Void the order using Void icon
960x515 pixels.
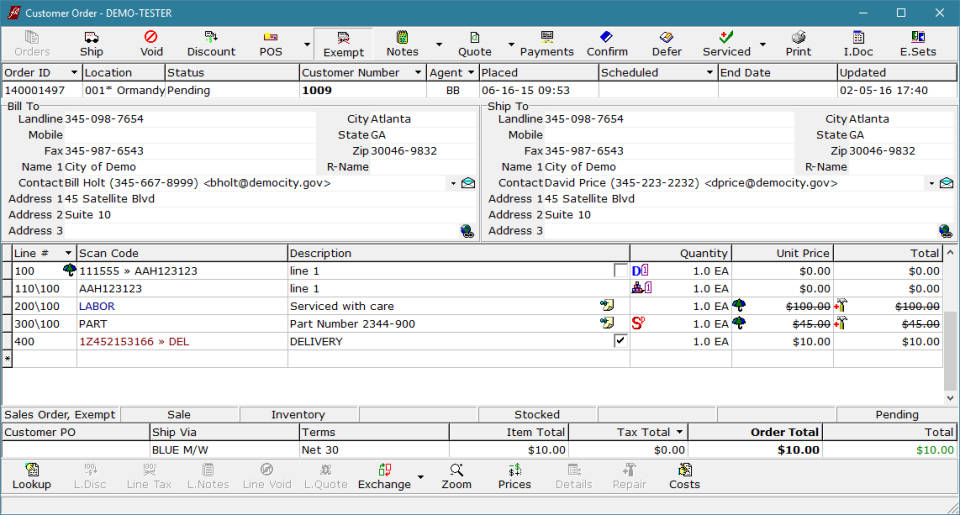151,43
